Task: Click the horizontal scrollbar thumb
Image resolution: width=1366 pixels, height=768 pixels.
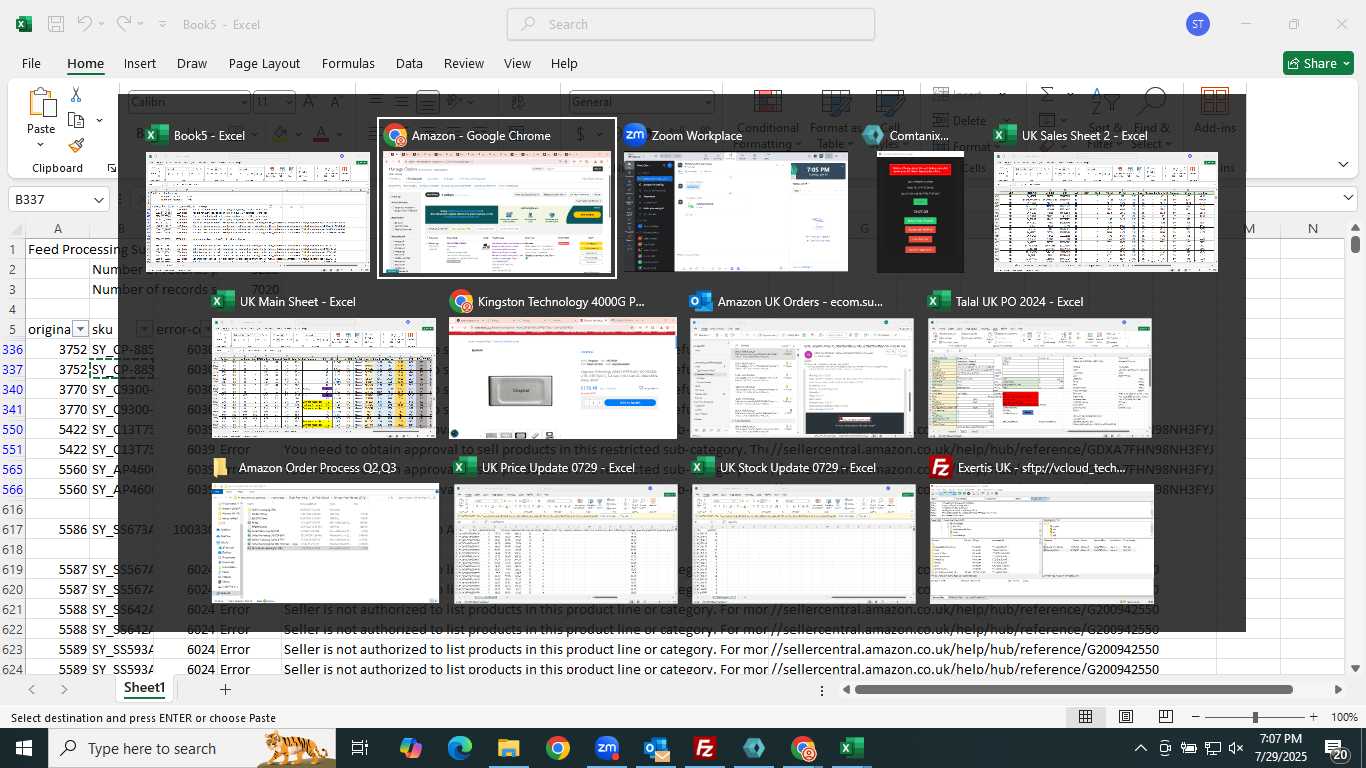Action: point(1073,689)
